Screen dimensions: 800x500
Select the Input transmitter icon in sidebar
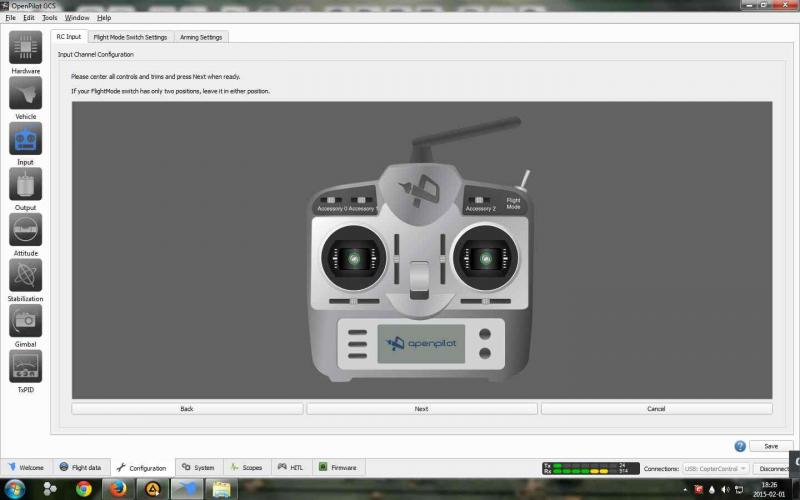click(x=25, y=139)
